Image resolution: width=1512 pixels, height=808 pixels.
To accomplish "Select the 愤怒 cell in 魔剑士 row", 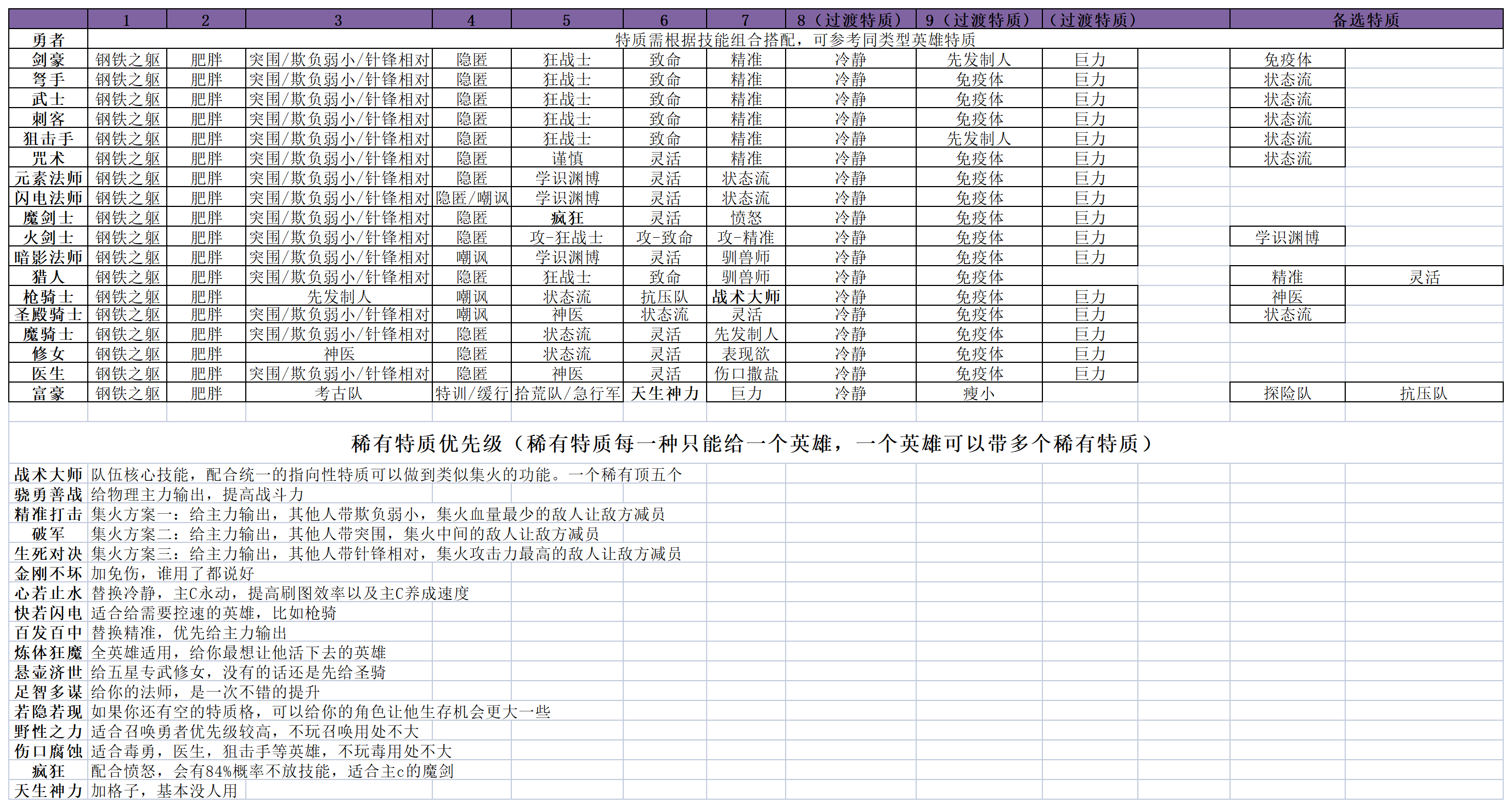I will tap(746, 217).
